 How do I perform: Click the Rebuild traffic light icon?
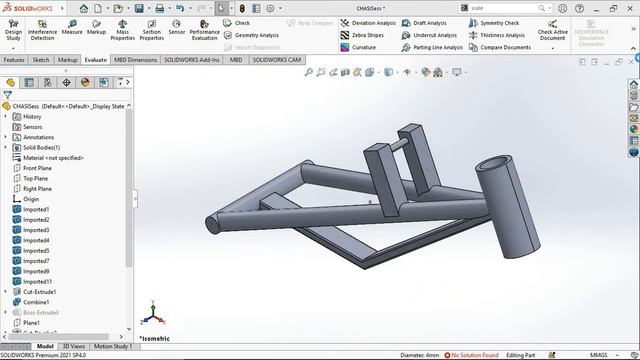coord(242,8)
